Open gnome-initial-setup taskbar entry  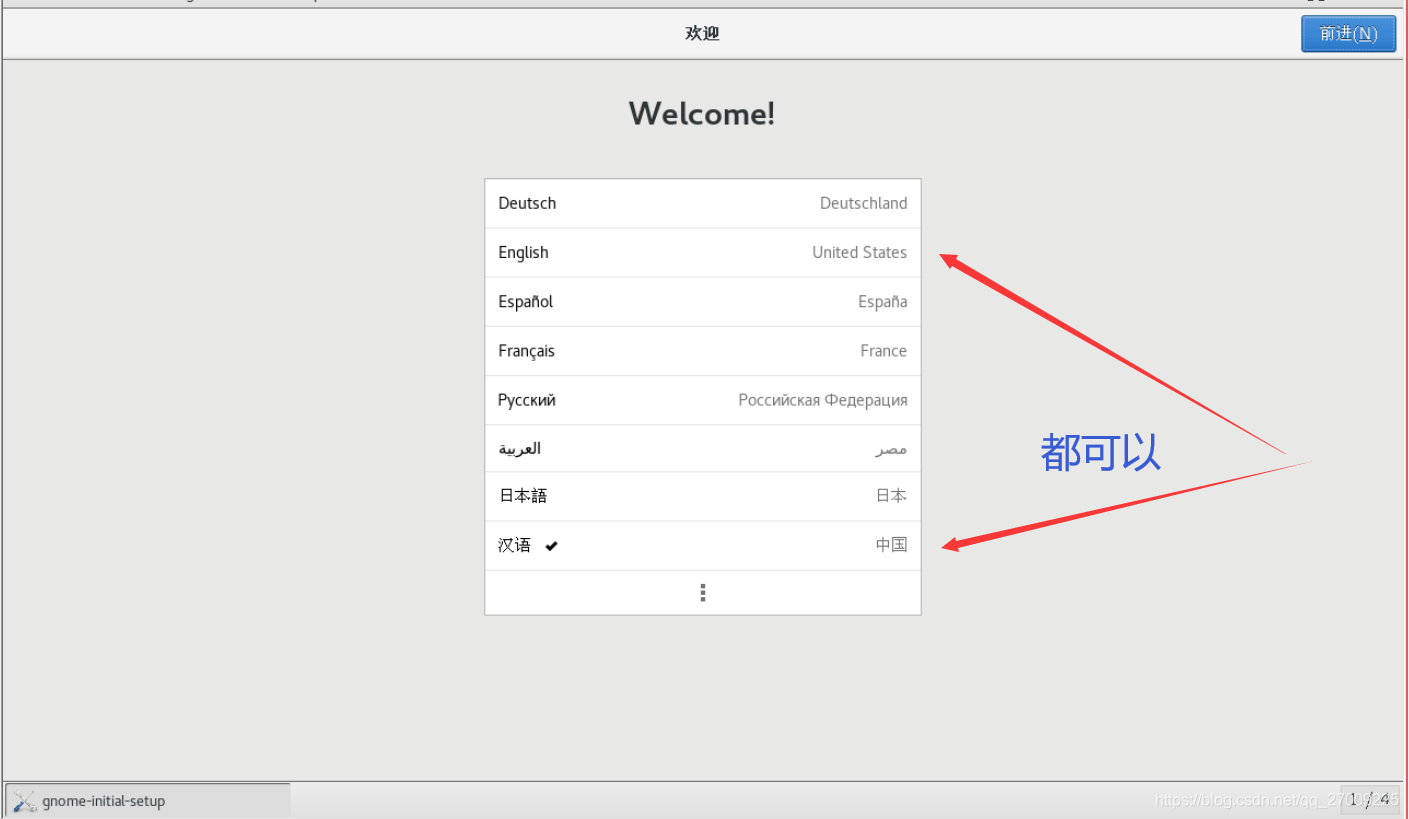148,800
